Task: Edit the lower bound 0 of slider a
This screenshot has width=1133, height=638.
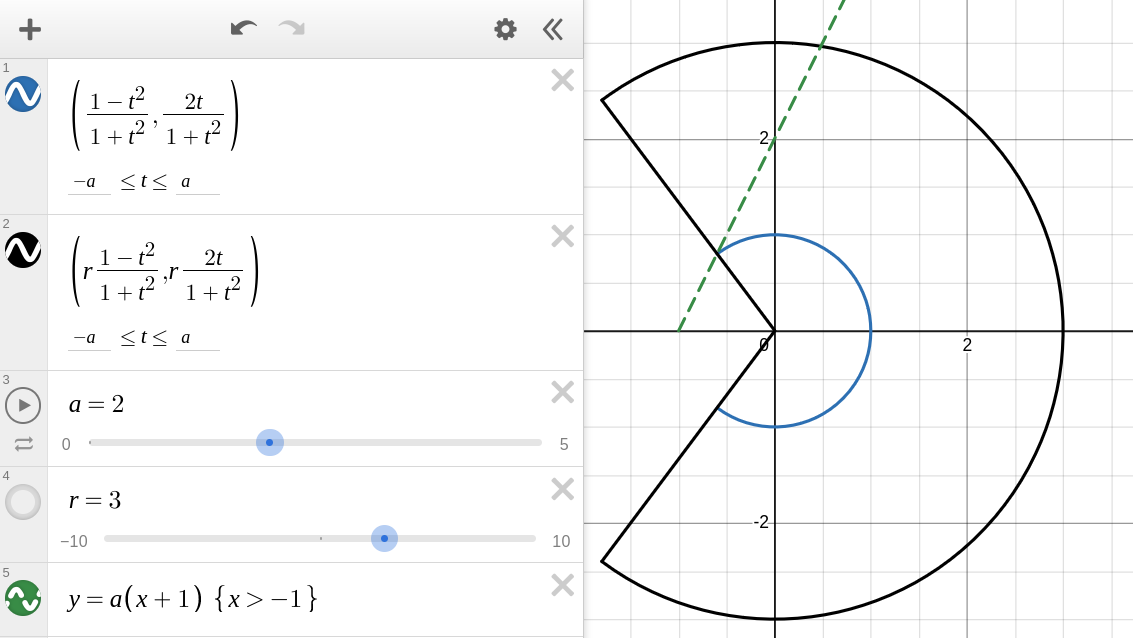Action: coord(66,444)
